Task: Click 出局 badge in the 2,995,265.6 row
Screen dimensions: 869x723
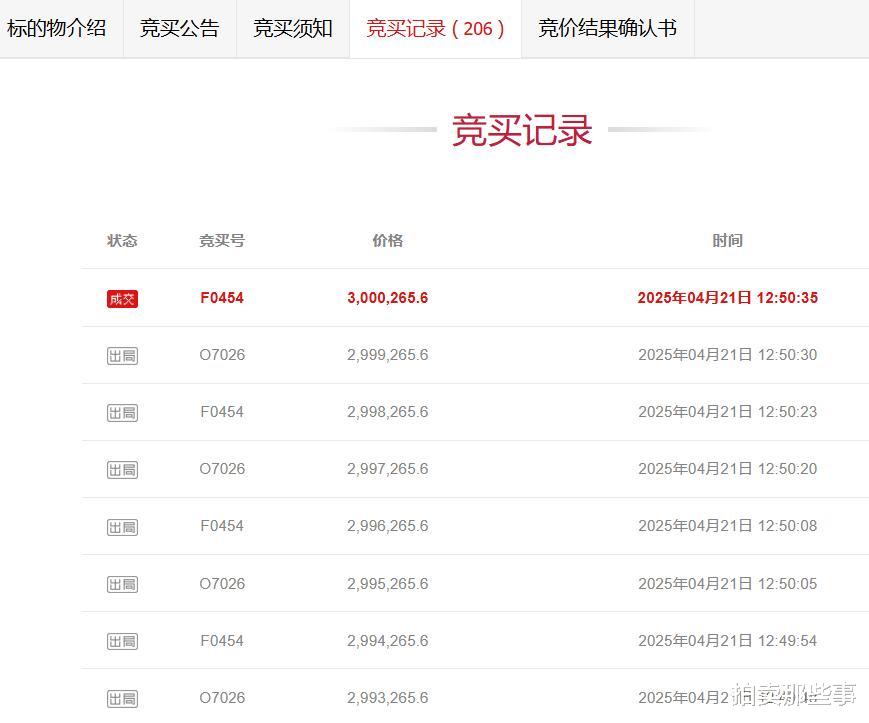Action: pyautogui.click(x=122, y=584)
